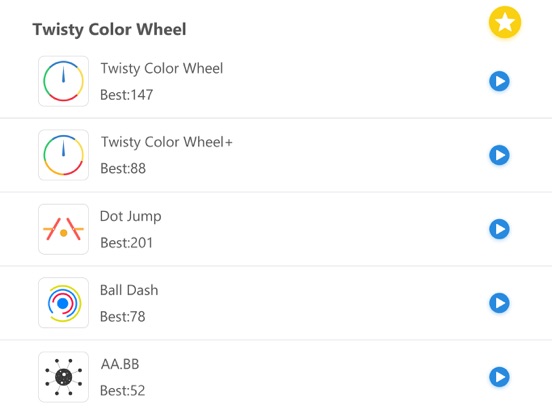Click the Twisty Color Wheel page heading
Viewport: 552px width, 414px height.
pos(109,29)
